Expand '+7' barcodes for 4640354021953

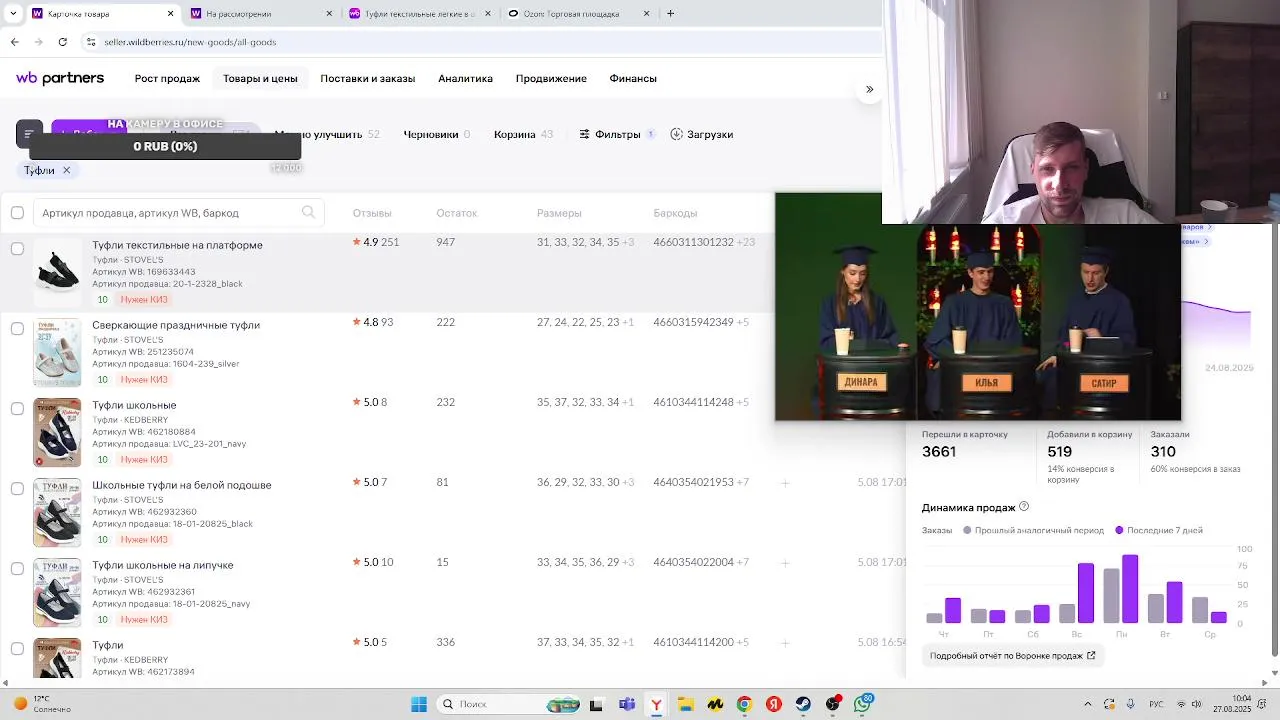[x=742, y=482]
